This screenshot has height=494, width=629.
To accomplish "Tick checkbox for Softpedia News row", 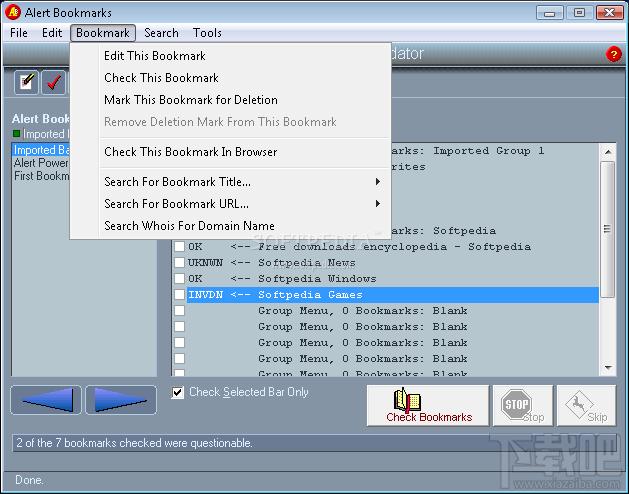I will pos(179,262).
